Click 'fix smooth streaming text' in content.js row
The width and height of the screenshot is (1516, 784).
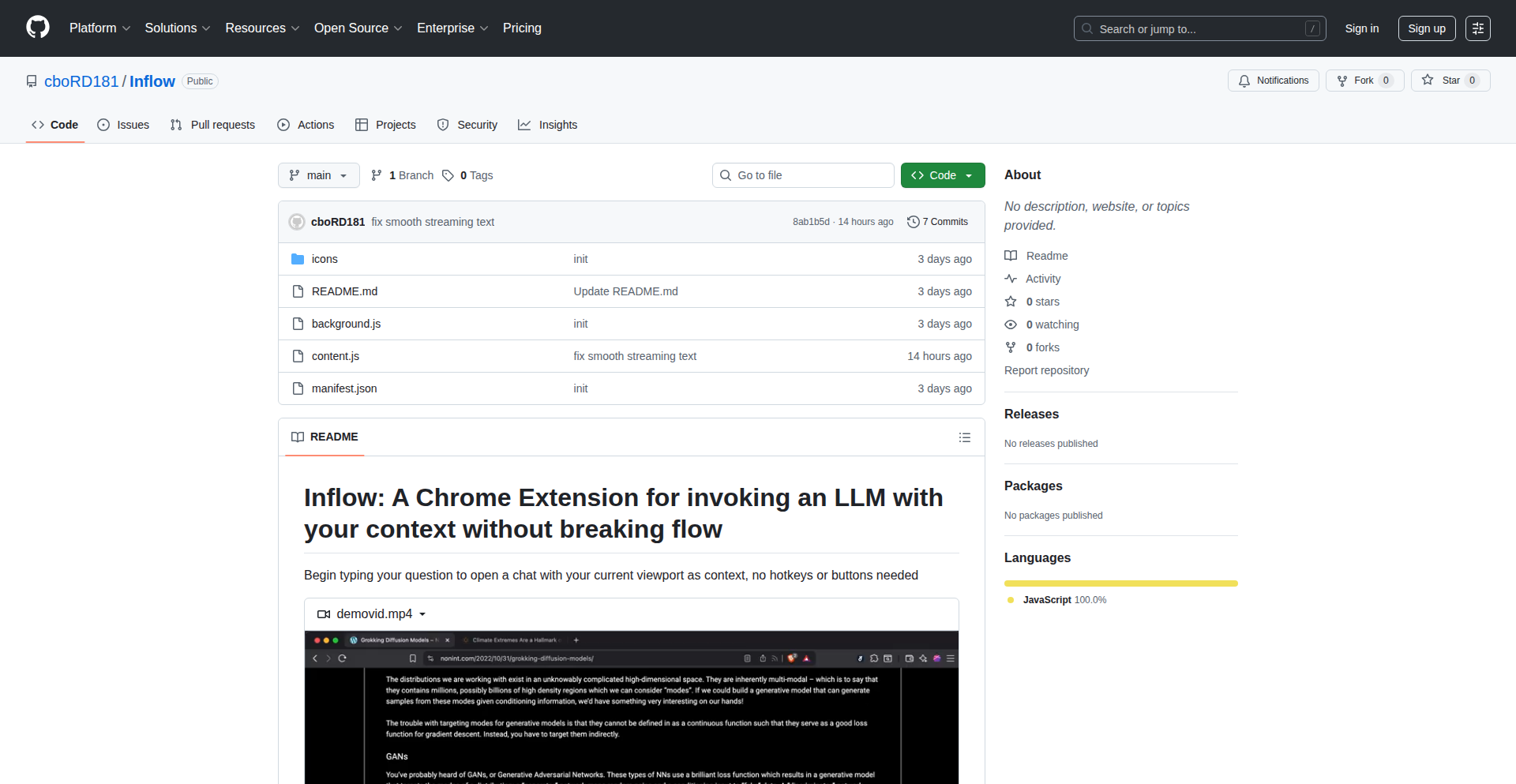tap(635, 356)
